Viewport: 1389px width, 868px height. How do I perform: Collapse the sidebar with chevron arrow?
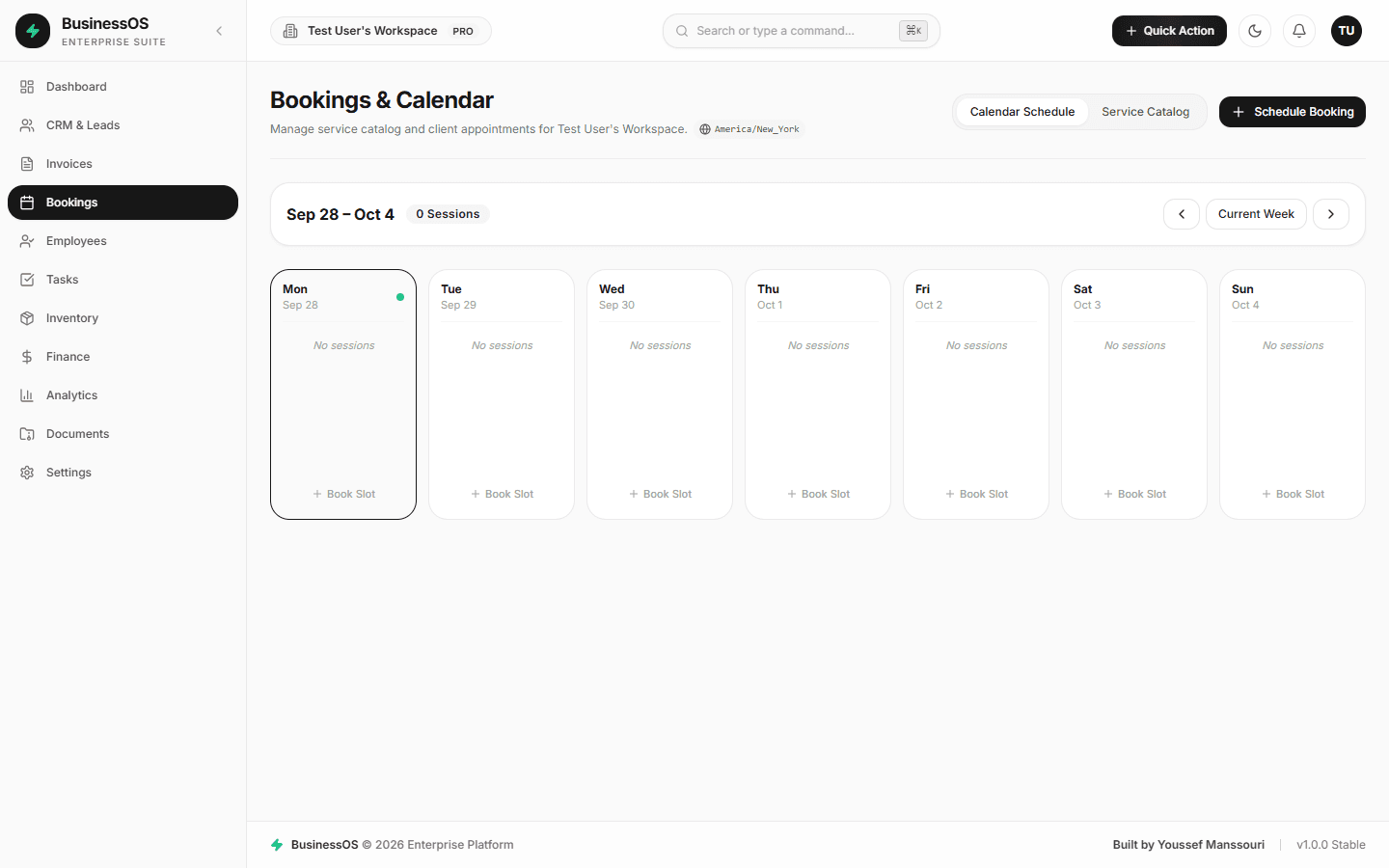219,31
